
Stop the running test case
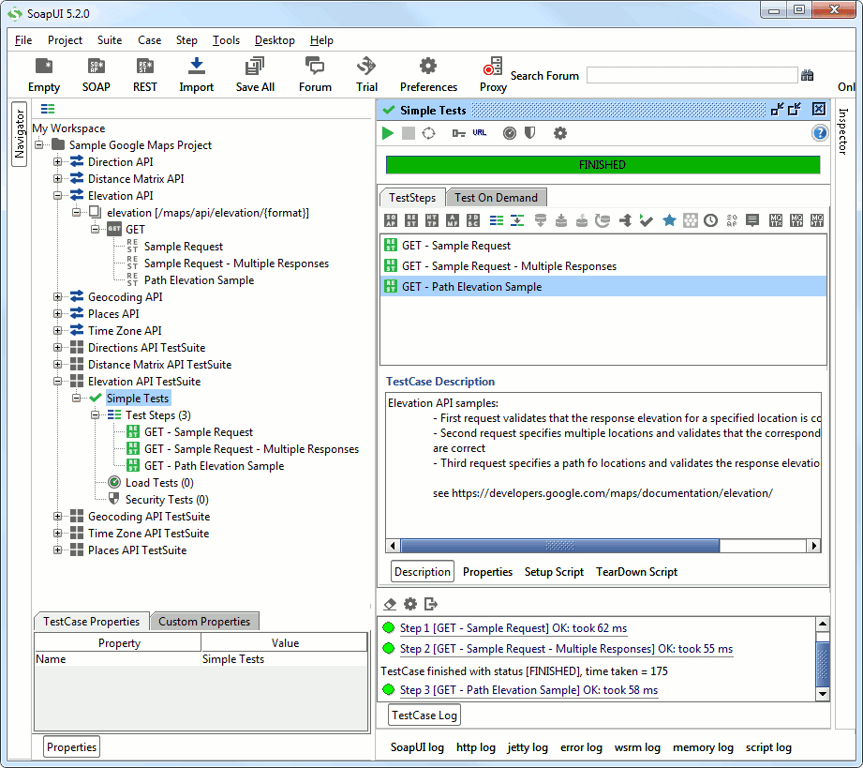pos(408,133)
